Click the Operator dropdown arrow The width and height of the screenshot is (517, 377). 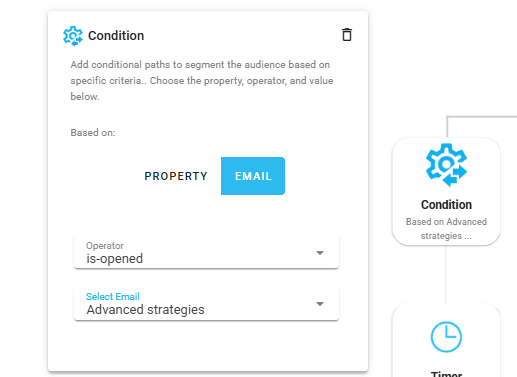(320, 253)
